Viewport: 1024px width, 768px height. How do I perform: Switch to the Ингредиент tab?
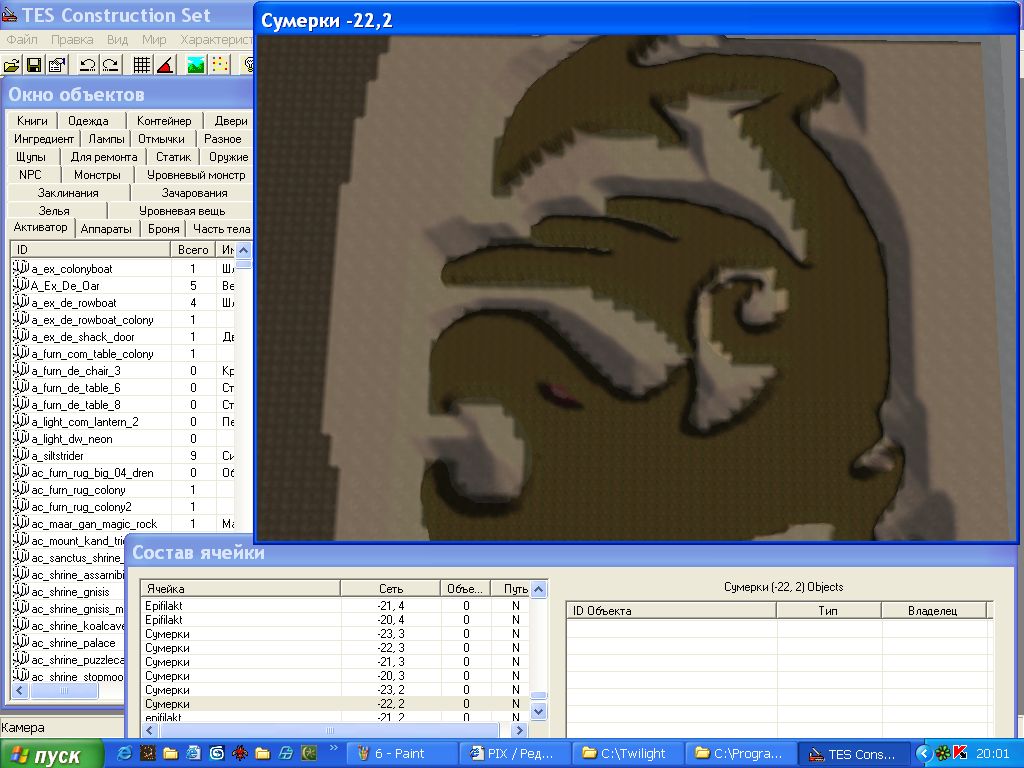coord(44,139)
